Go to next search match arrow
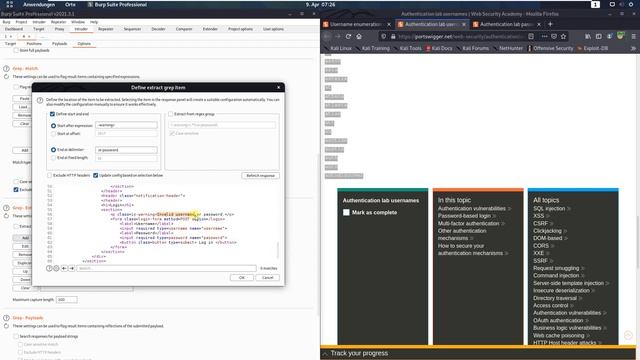The width and height of the screenshot is (640, 360). 72,268
